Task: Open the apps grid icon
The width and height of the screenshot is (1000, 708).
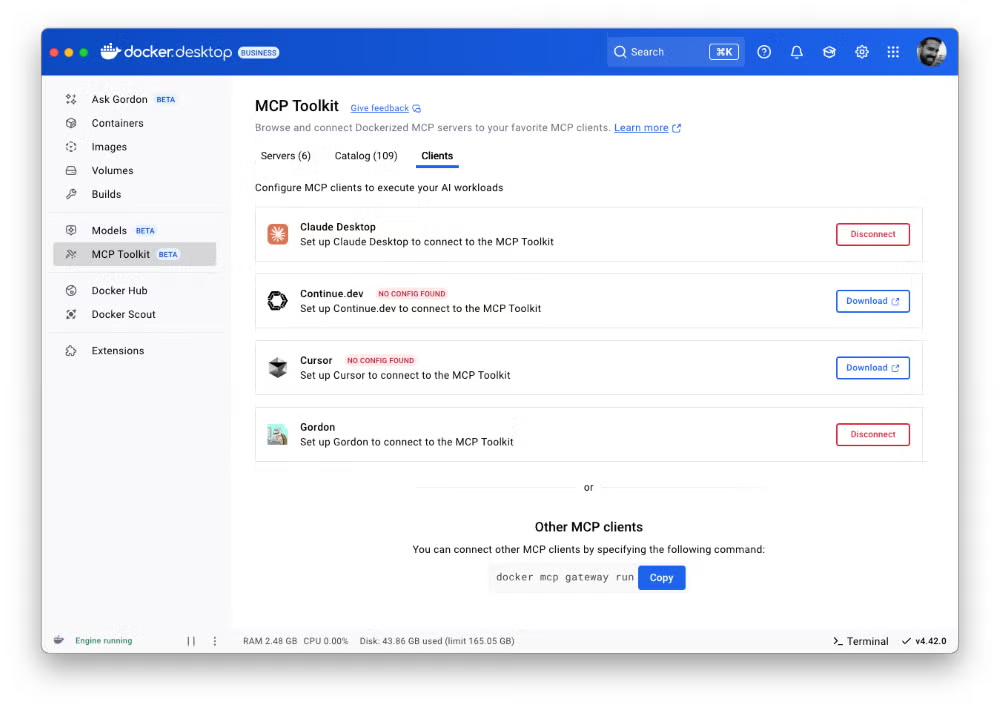Action: point(893,52)
